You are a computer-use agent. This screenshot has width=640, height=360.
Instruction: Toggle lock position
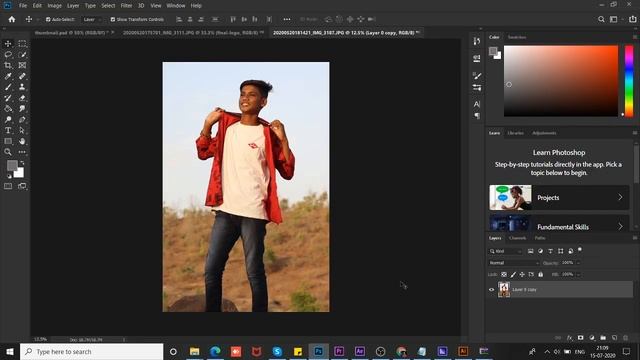pyautogui.click(x=522, y=275)
